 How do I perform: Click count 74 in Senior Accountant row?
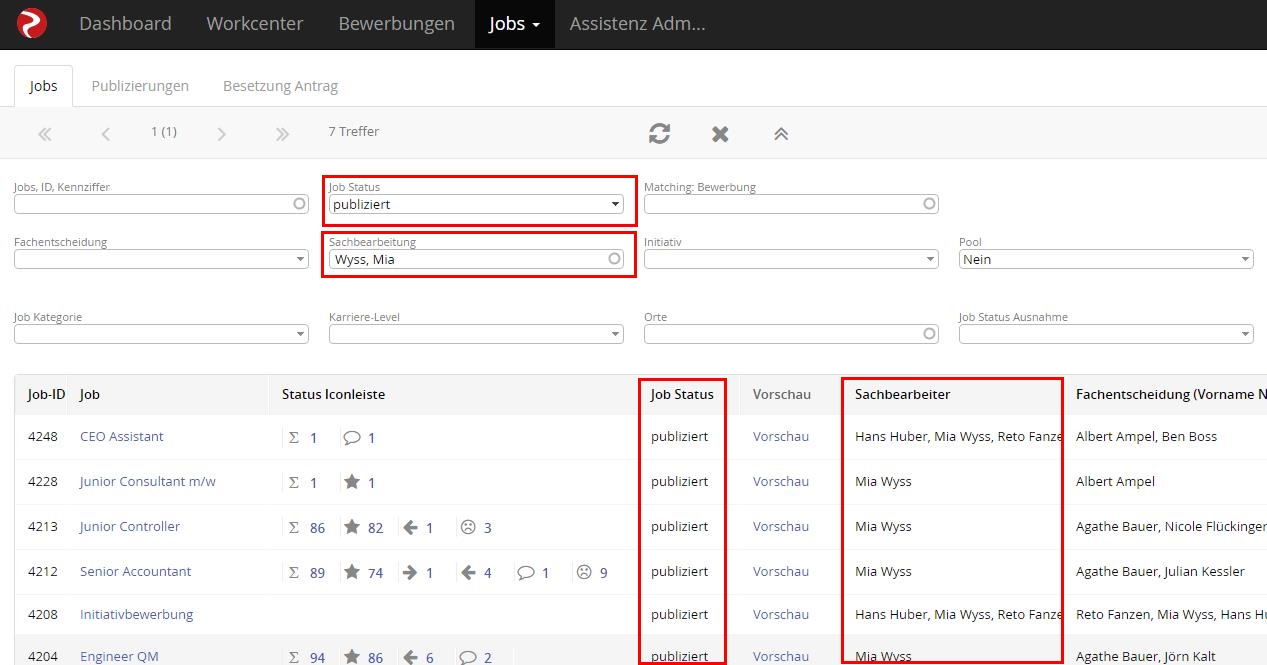click(x=375, y=573)
